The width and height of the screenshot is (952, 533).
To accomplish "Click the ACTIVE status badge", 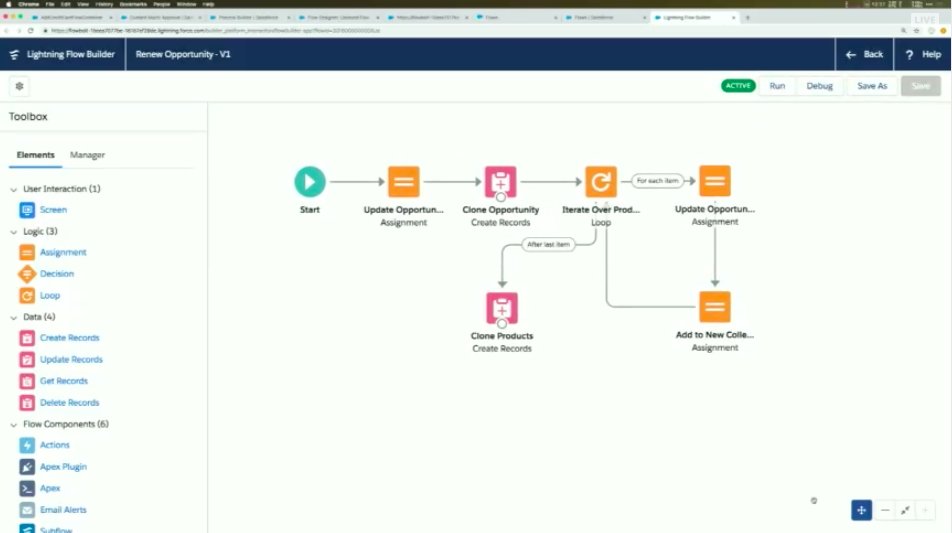I will tap(738, 86).
